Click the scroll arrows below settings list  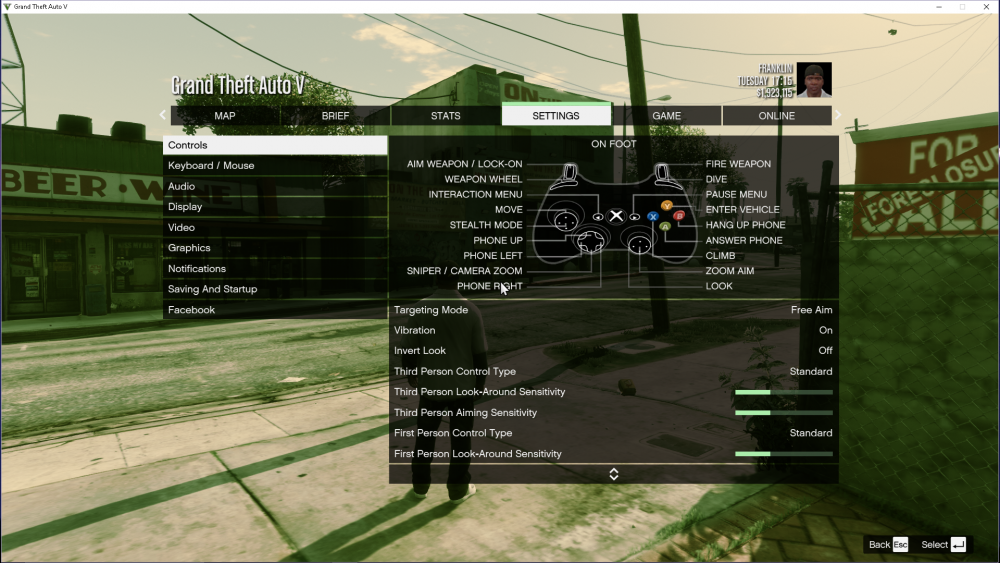614,474
